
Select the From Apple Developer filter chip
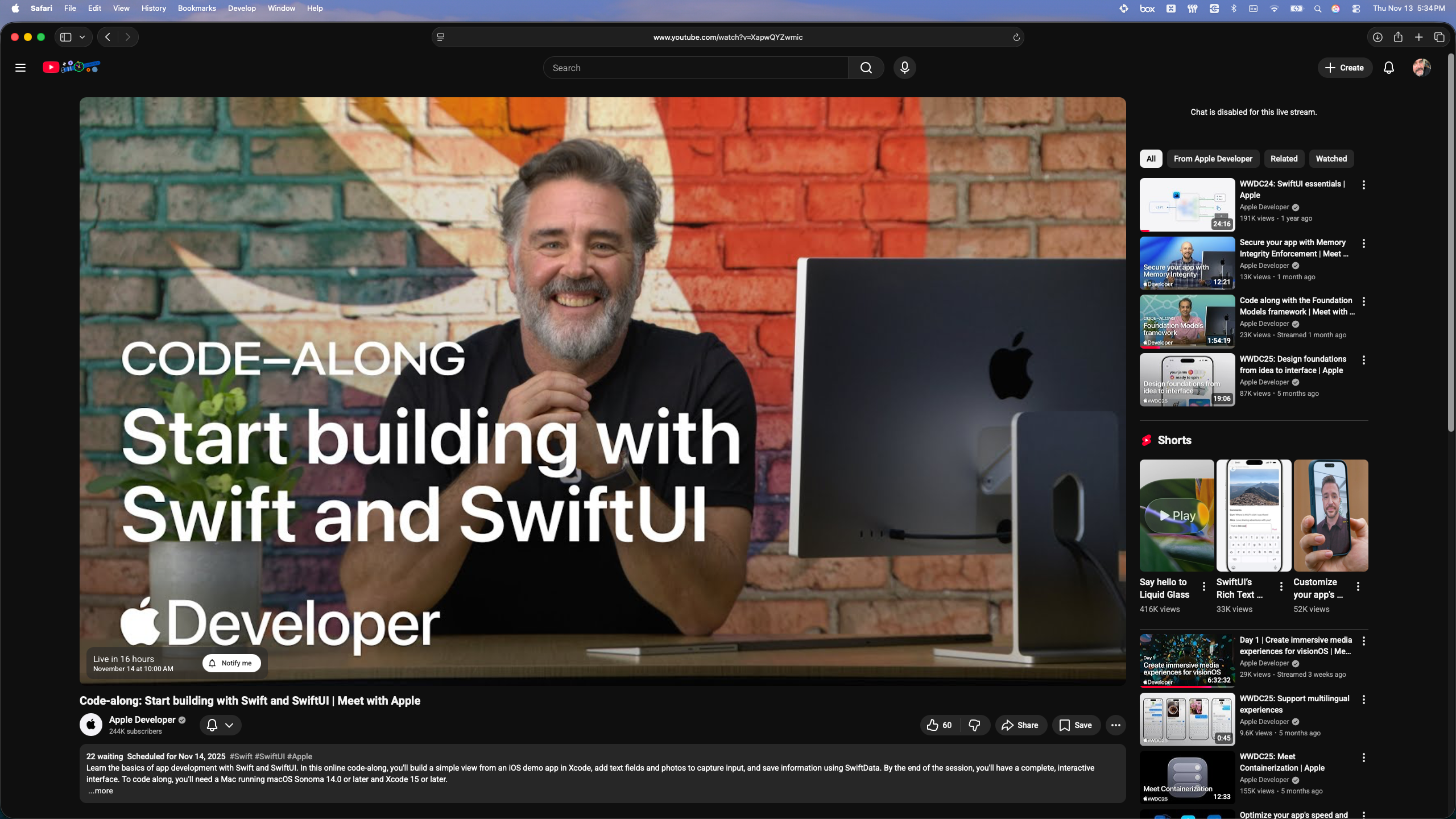[1213, 159]
